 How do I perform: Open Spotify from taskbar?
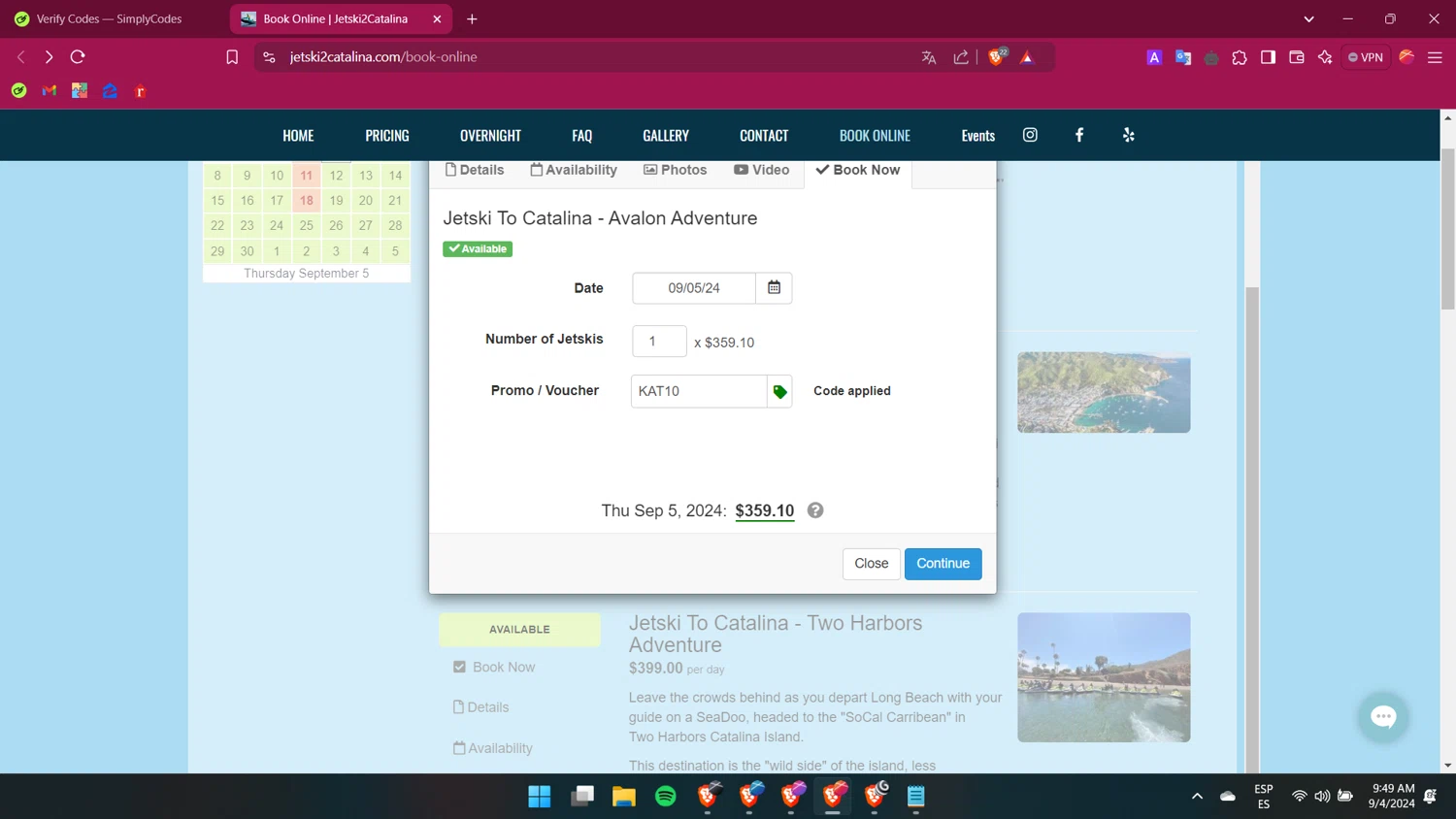[x=666, y=797]
